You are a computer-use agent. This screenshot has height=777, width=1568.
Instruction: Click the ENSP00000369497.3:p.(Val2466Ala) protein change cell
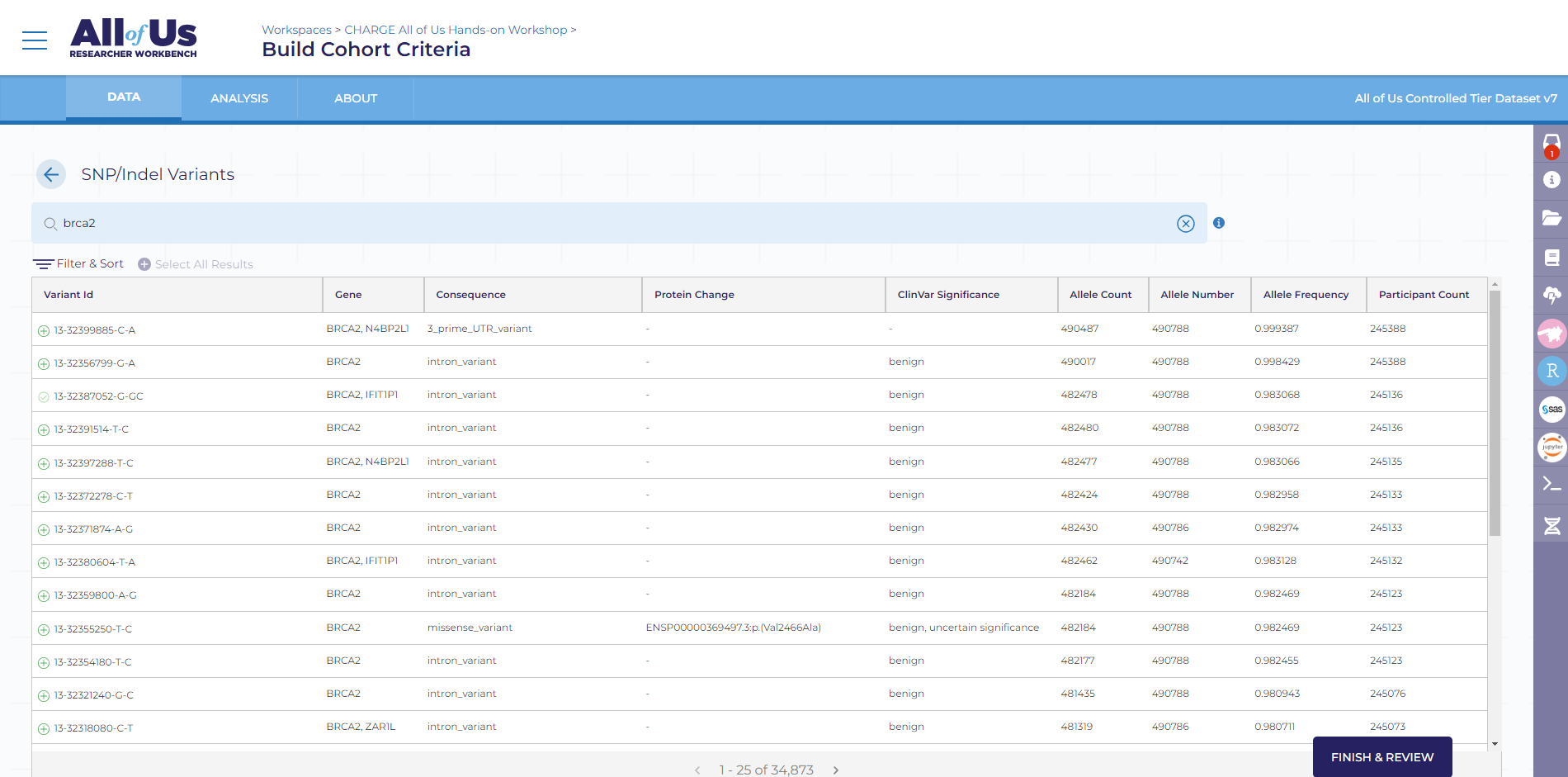(x=733, y=628)
